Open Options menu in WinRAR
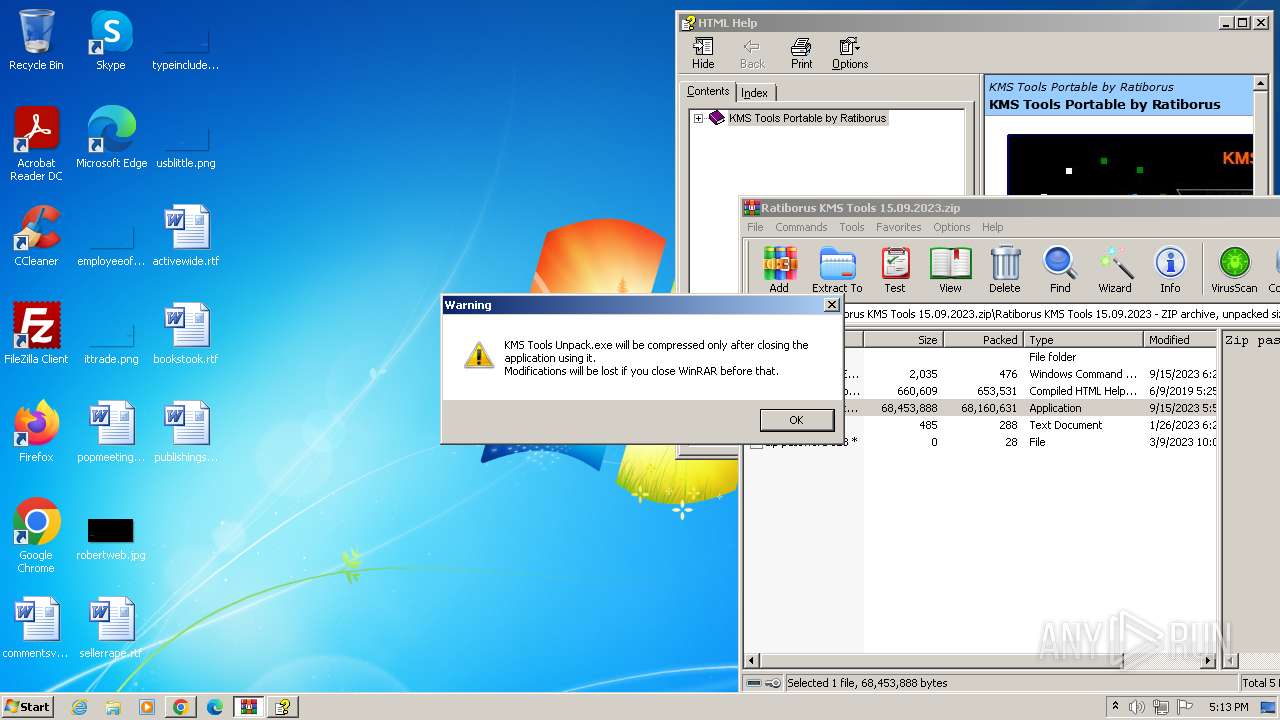The width and height of the screenshot is (1280, 720). (x=952, y=227)
